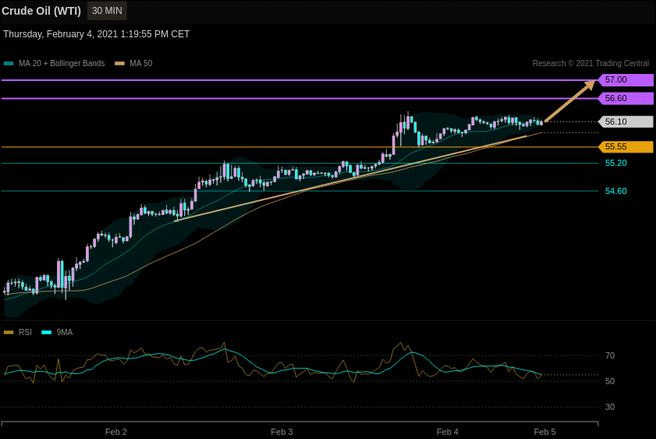Click the 56.60 resistance price label
Screen dimensions: 656x439
click(625, 98)
